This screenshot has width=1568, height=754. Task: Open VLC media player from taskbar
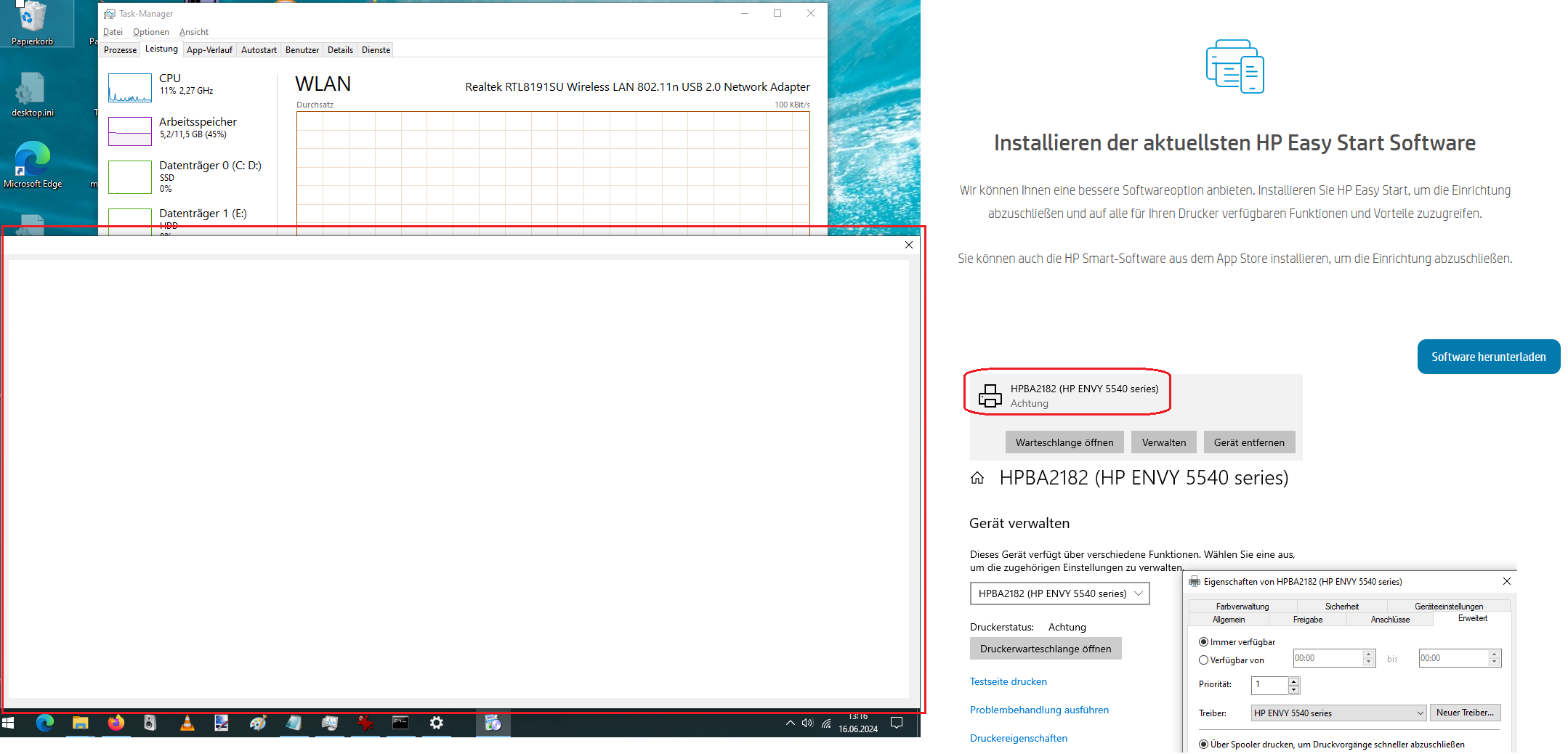[x=187, y=723]
